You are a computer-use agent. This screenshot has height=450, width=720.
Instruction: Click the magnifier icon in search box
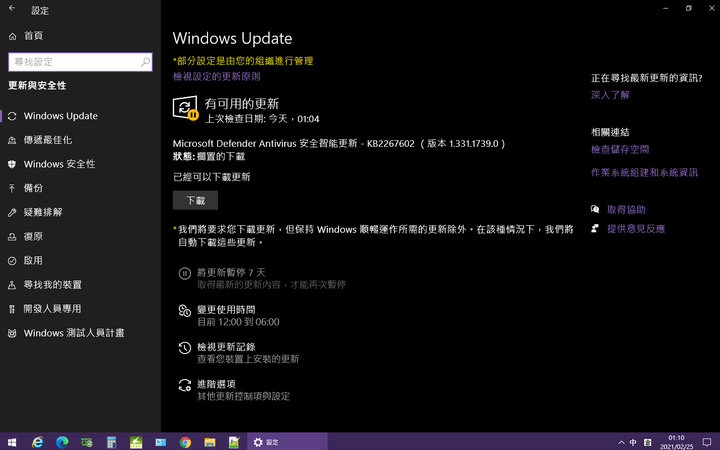[145, 62]
